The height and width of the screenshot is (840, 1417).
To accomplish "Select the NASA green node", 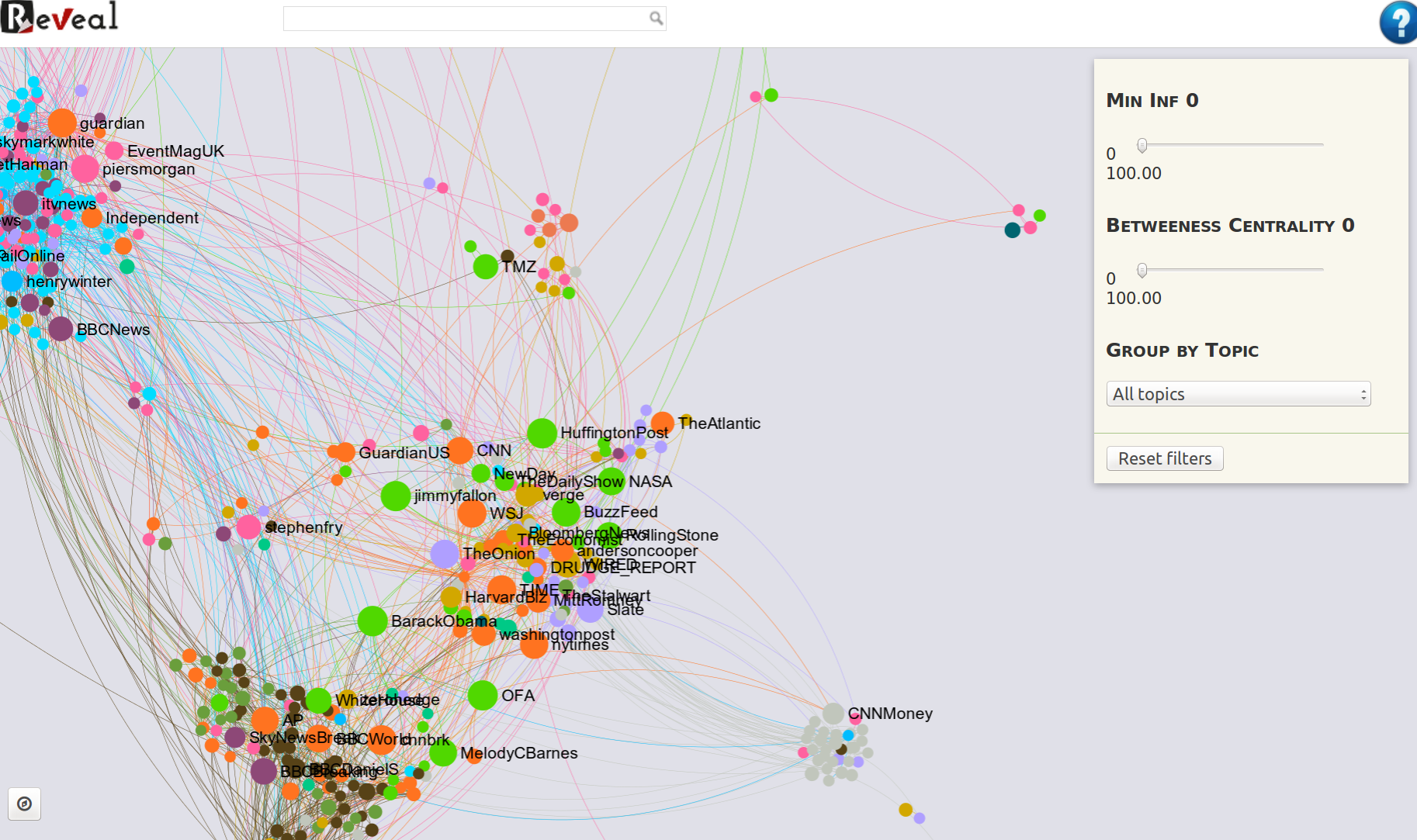I will (x=611, y=481).
